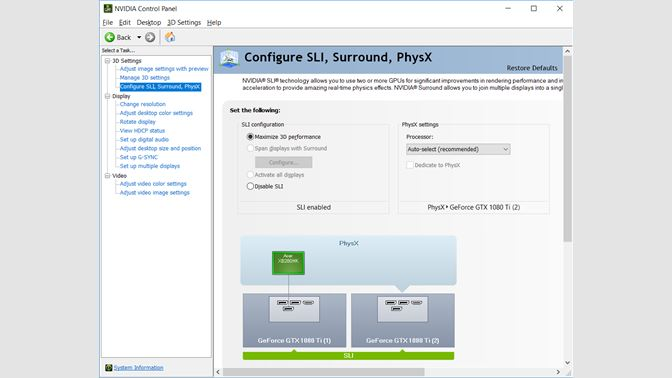The image size is (672, 378).
Task: Click the scroll right arrow
Action: pyautogui.click(x=558, y=372)
